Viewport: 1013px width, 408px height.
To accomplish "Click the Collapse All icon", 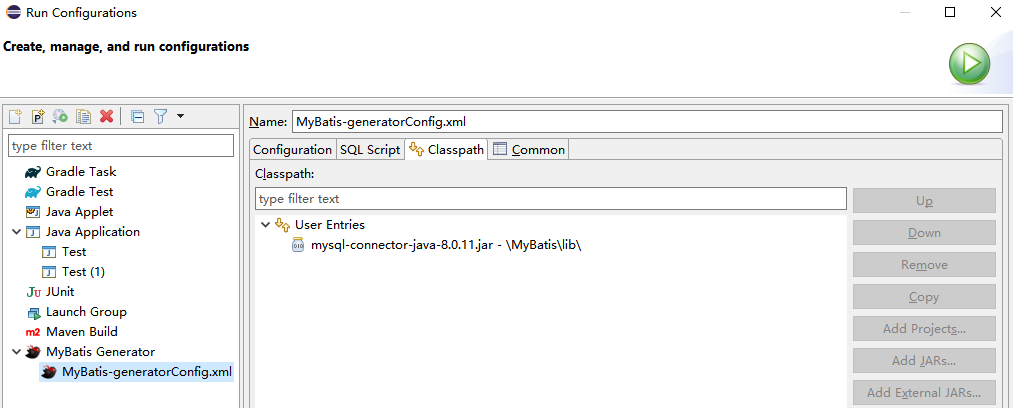I will [137, 116].
